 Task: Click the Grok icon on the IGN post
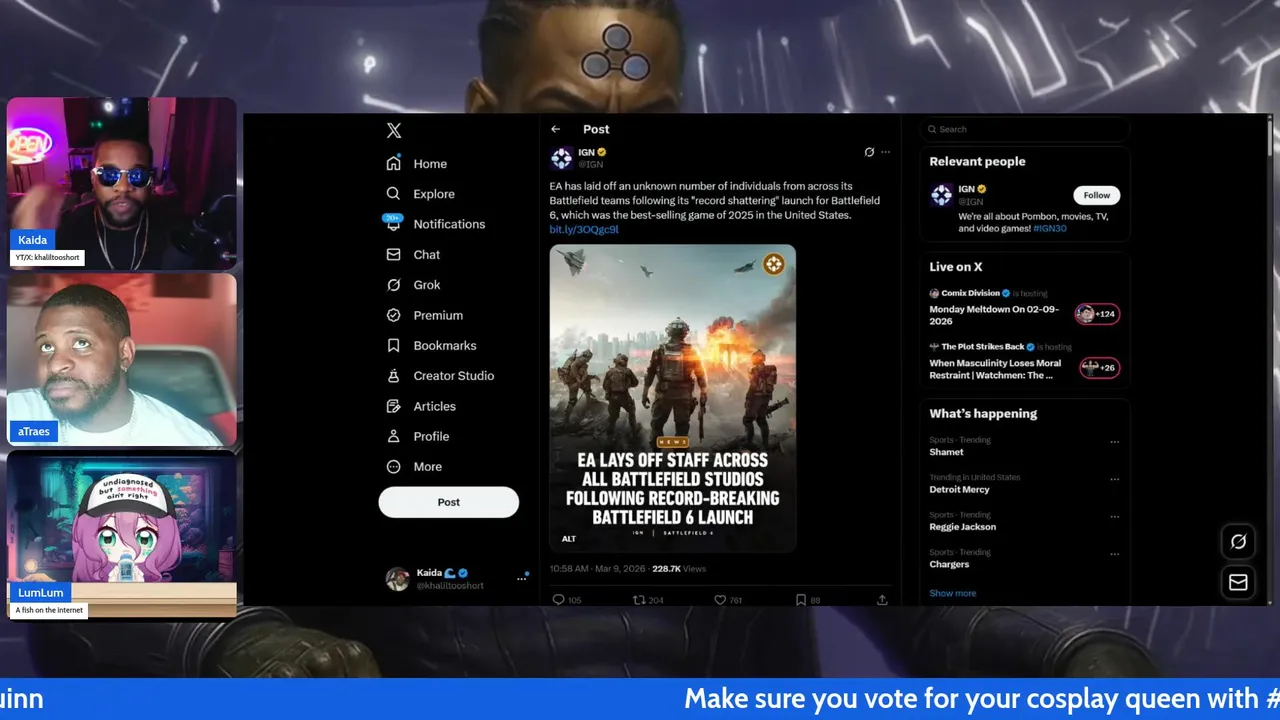point(869,152)
